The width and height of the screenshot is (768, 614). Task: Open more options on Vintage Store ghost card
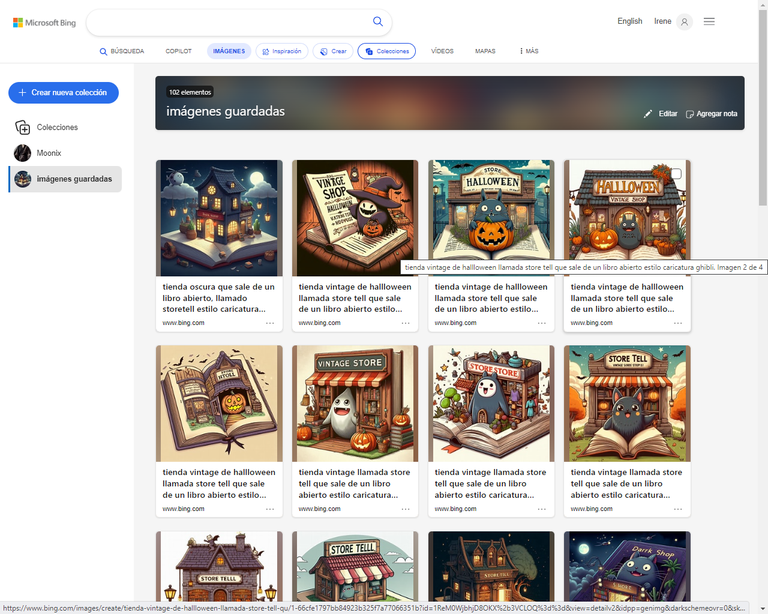(x=406, y=509)
